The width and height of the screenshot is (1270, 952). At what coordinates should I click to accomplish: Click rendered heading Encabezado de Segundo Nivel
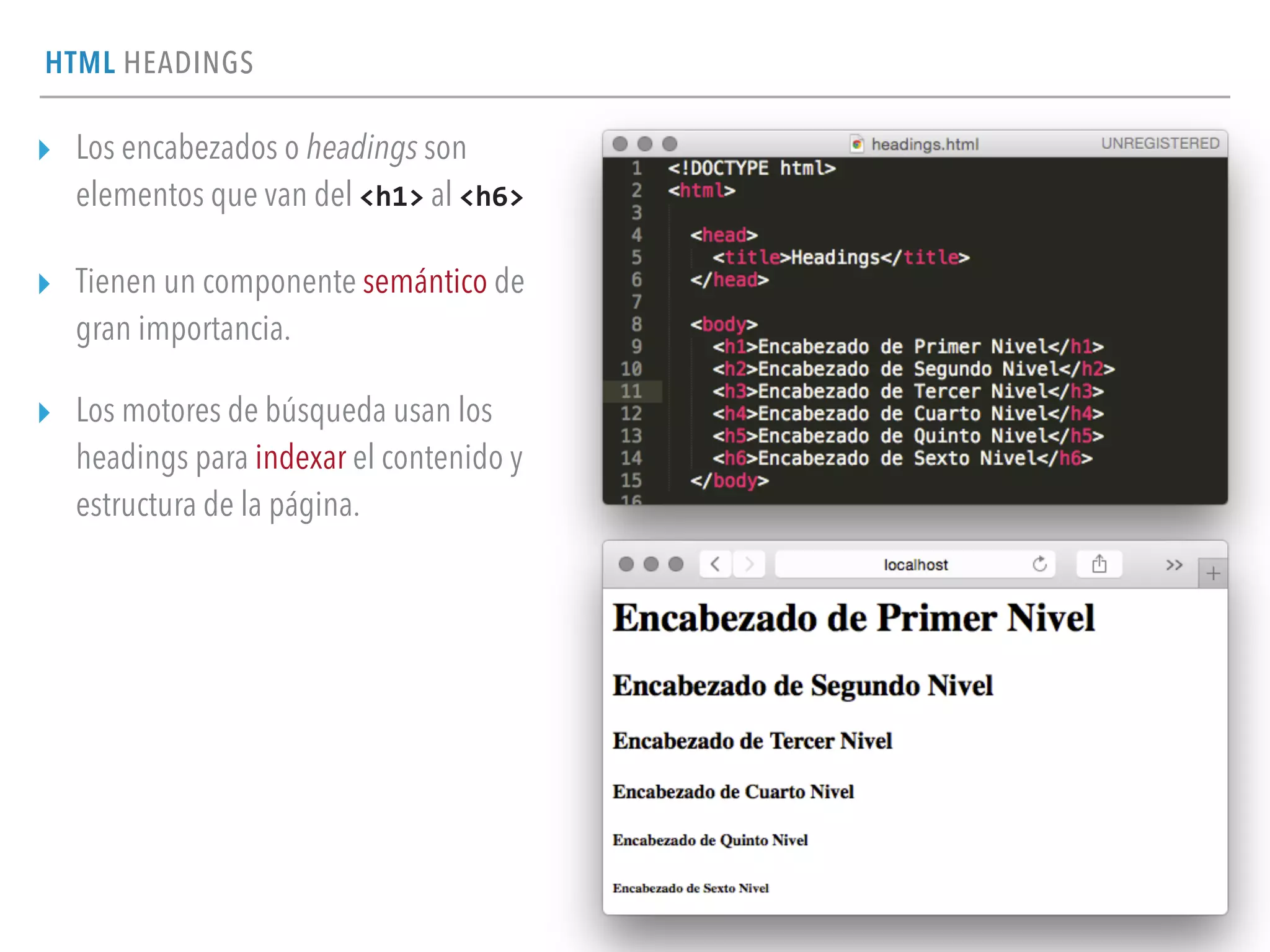point(803,685)
